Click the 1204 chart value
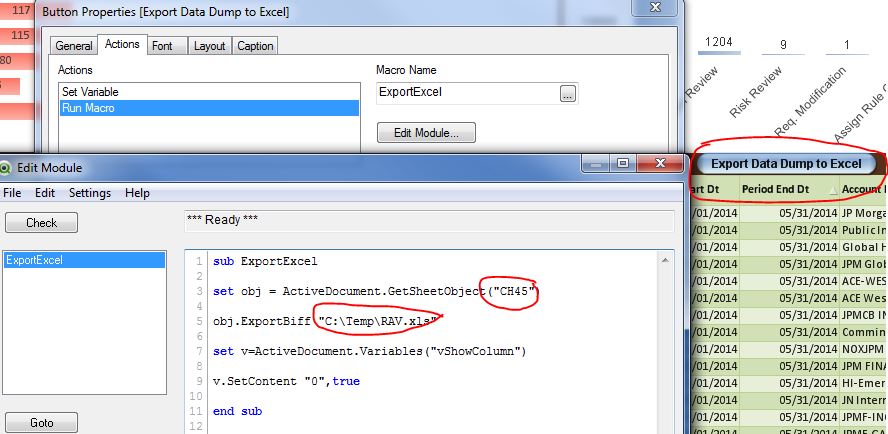This screenshot has height=434, width=888. coord(719,42)
